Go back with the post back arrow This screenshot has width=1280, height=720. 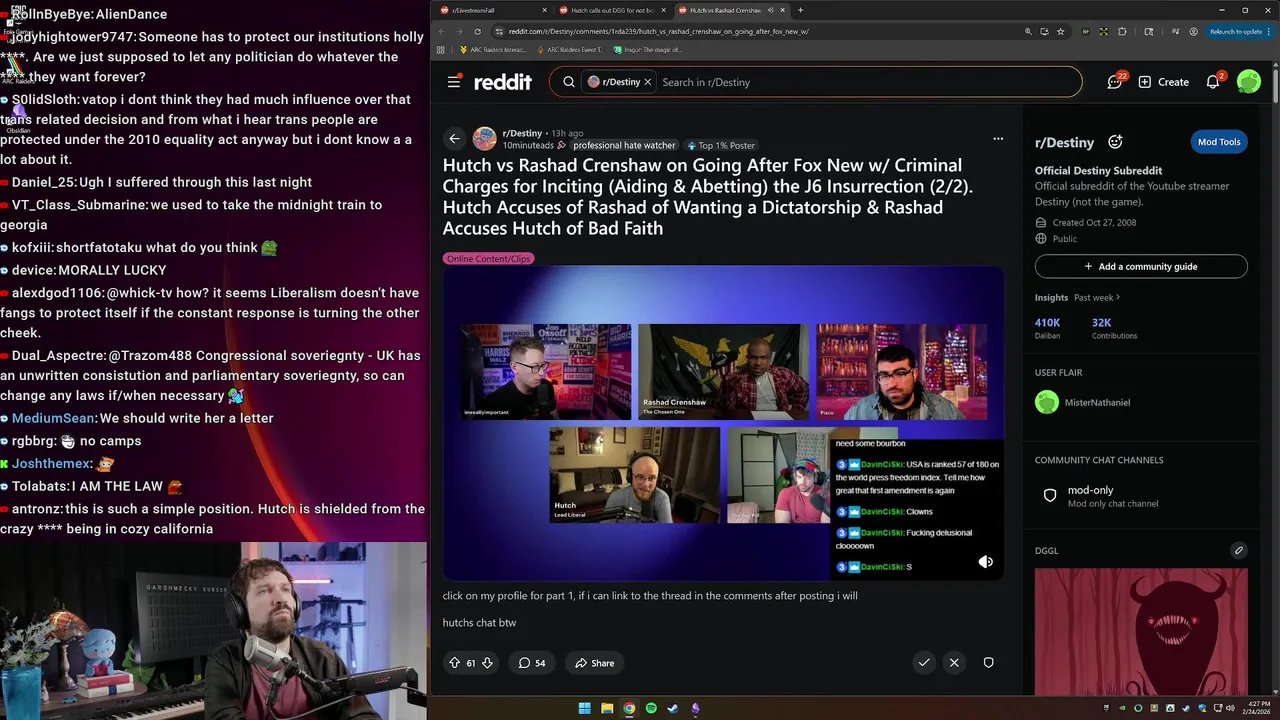(x=455, y=139)
